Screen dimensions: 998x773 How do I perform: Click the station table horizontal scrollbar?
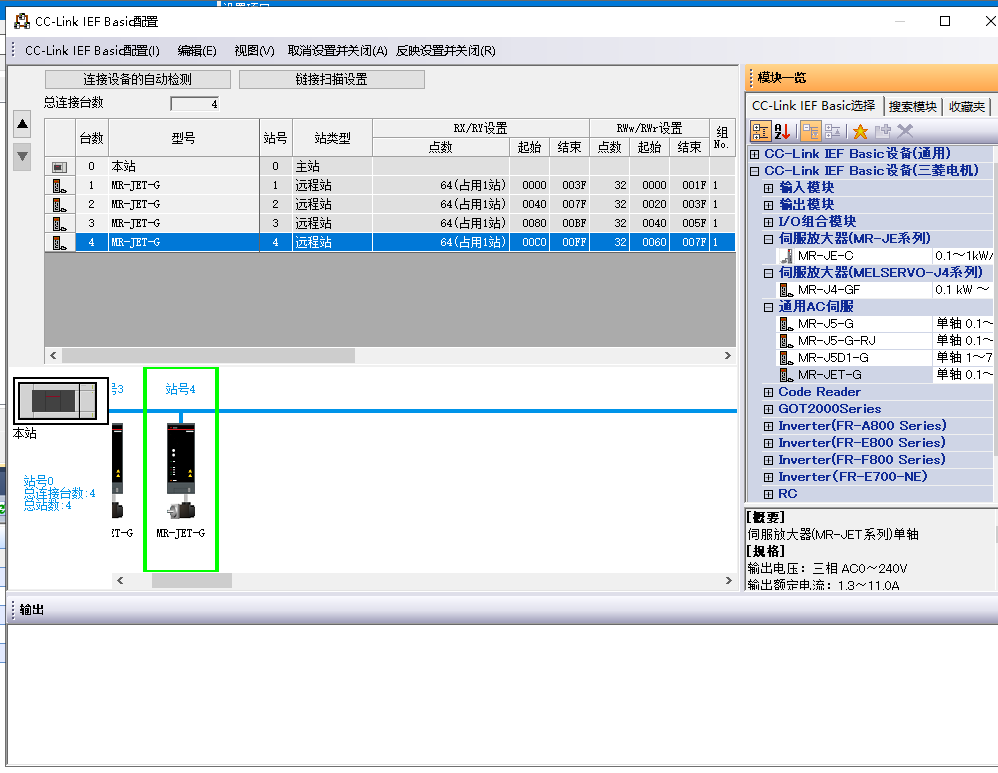click(208, 355)
